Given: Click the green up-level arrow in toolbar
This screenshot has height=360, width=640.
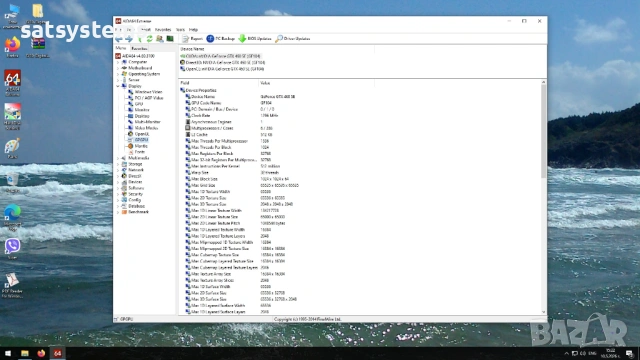Looking at the screenshot, I should coord(140,39).
